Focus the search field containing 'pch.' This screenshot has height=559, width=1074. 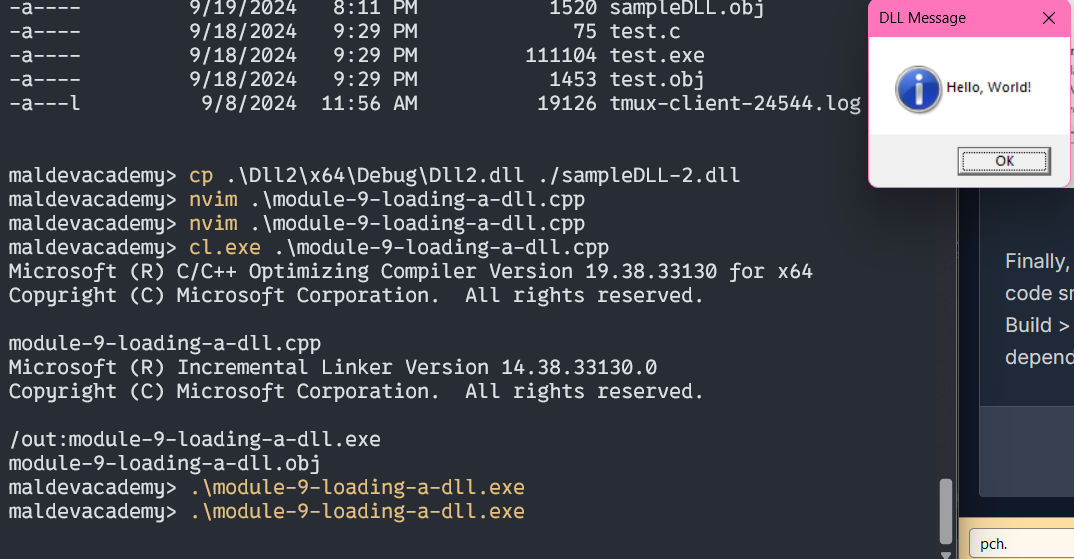tap(1020, 544)
